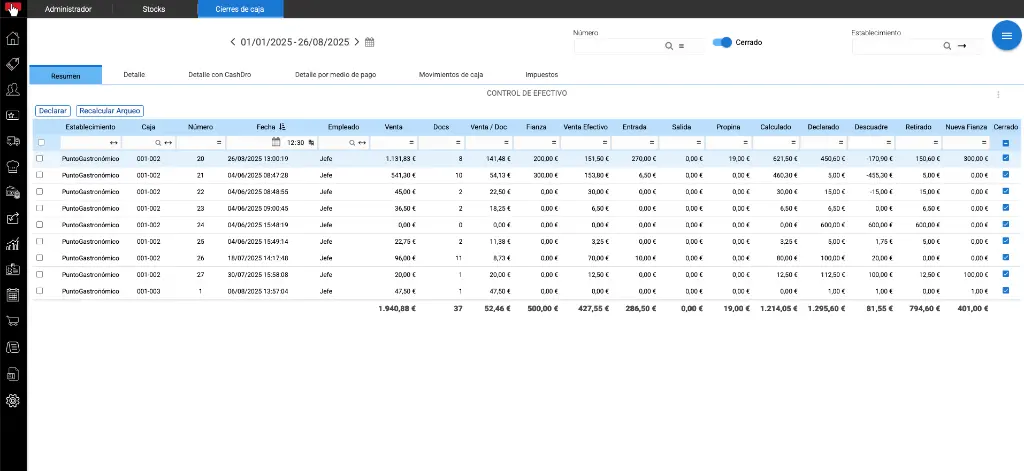Click the total Venta 1.940,88 €
1024x471 pixels.
[396, 308]
